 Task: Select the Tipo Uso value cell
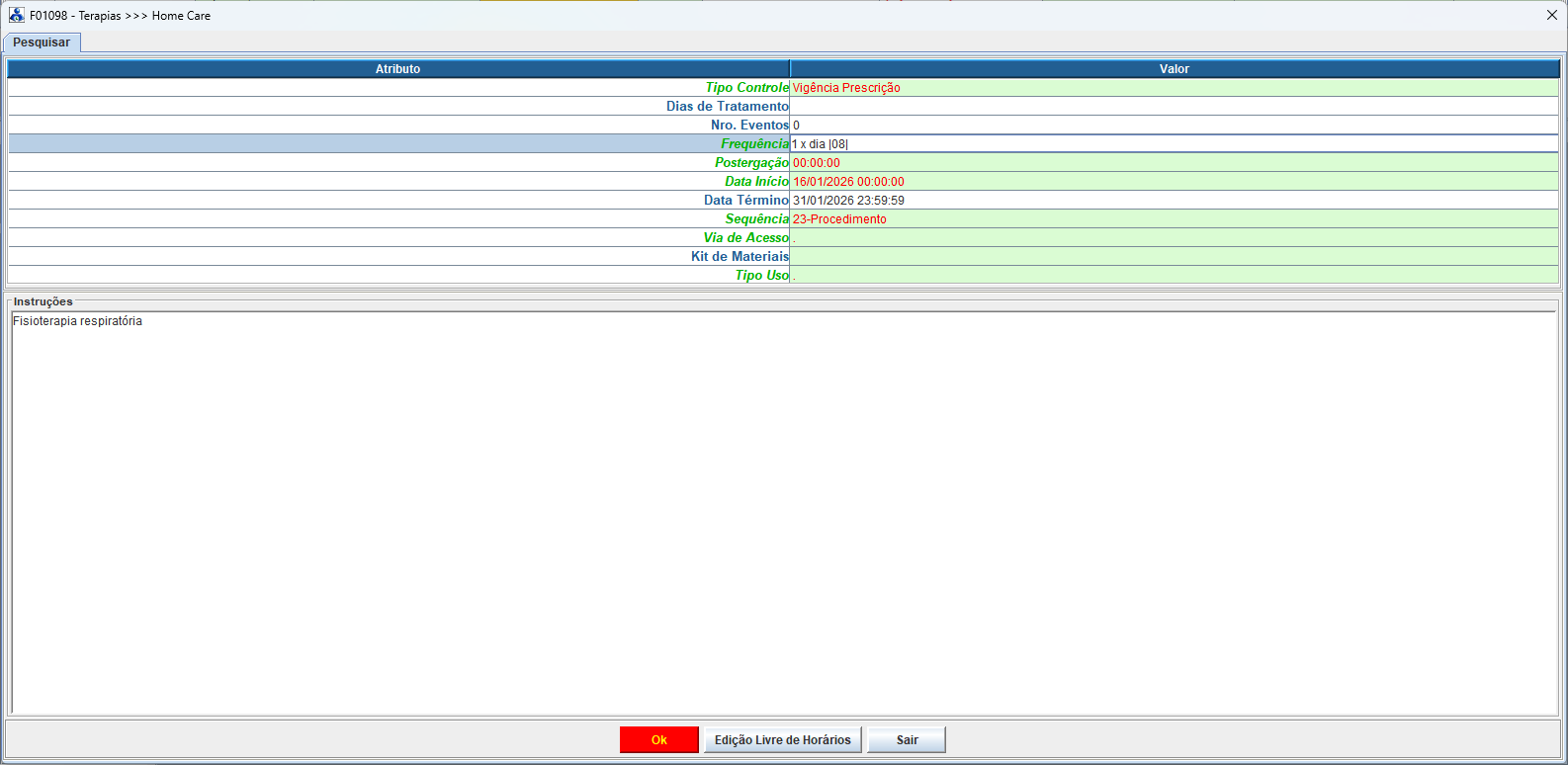point(1174,276)
